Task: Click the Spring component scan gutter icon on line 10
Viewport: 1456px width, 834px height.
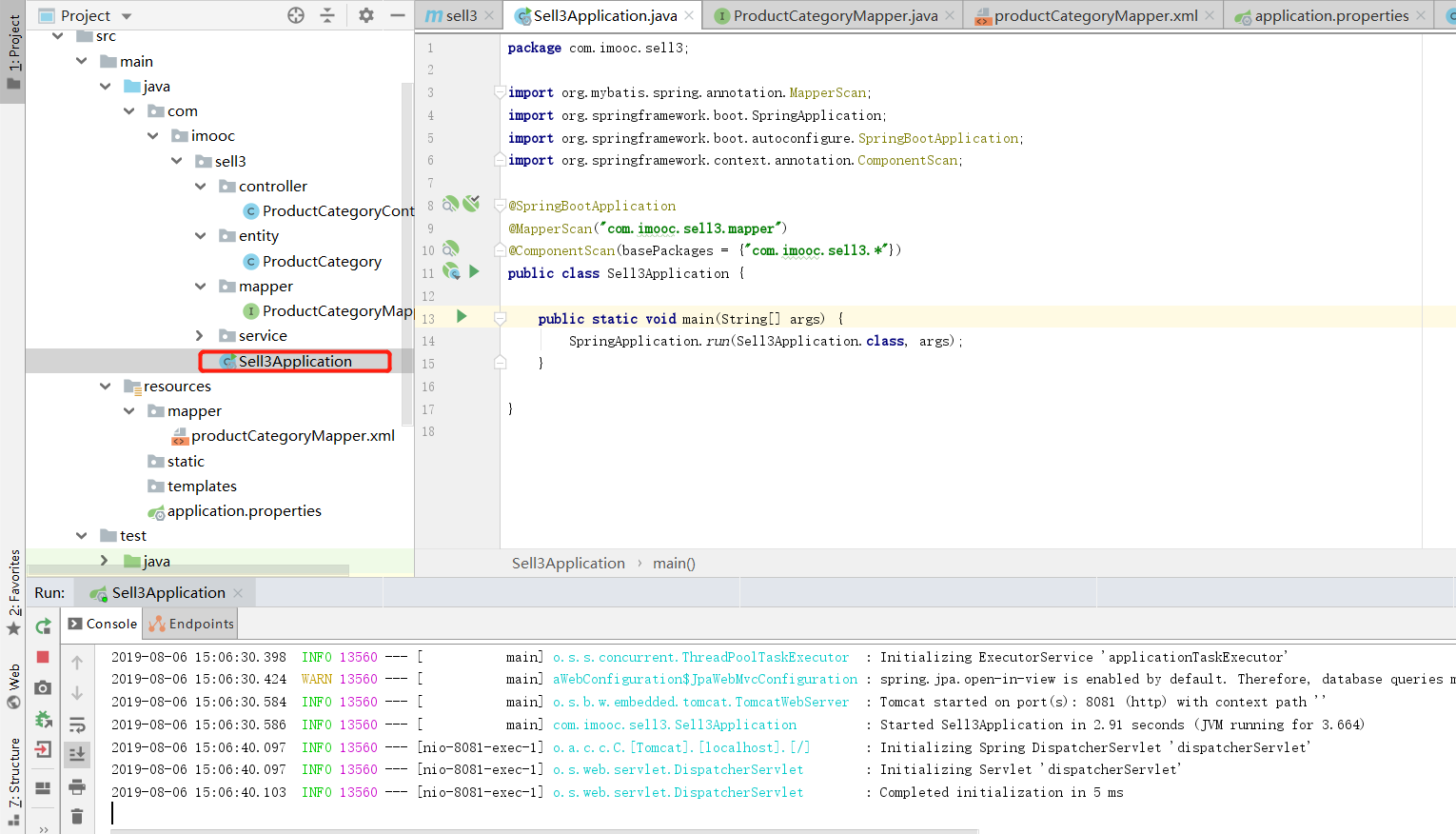Action: click(x=451, y=249)
